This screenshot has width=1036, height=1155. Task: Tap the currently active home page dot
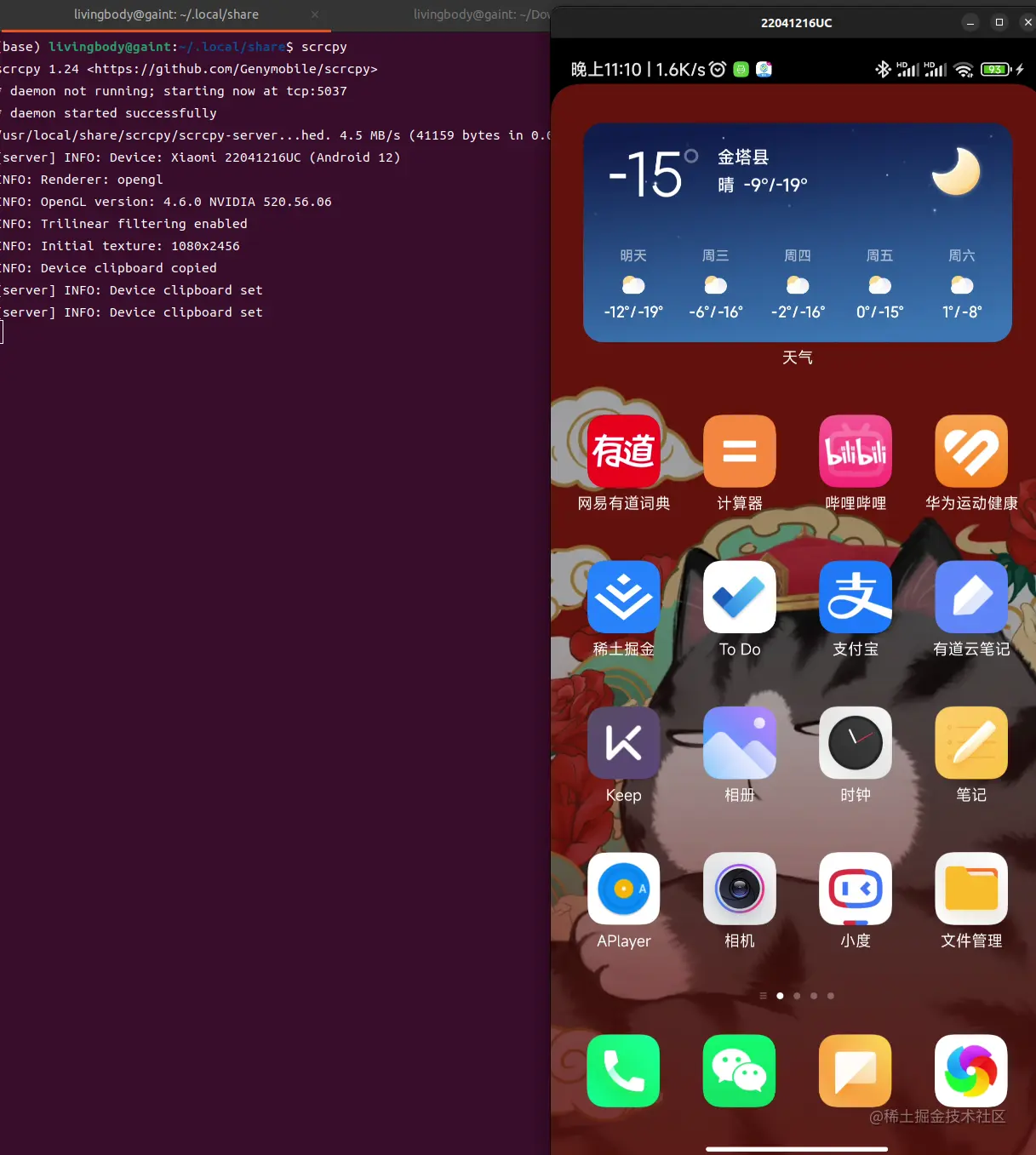coord(780,996)
